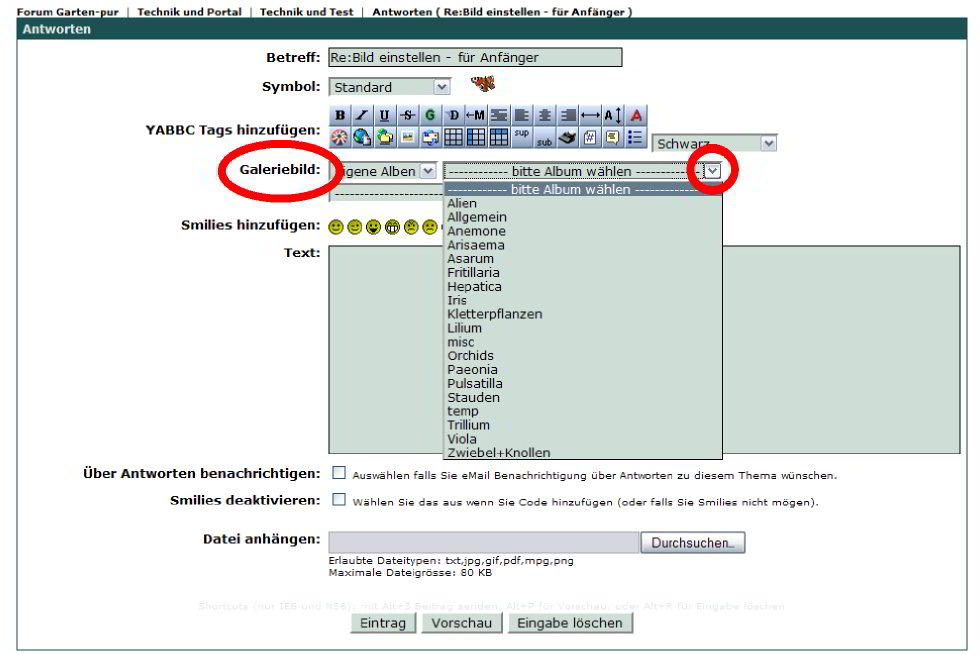Screen dimensions: 980x655
Task: Insert the first yellow smiley face
Action: 337,227
